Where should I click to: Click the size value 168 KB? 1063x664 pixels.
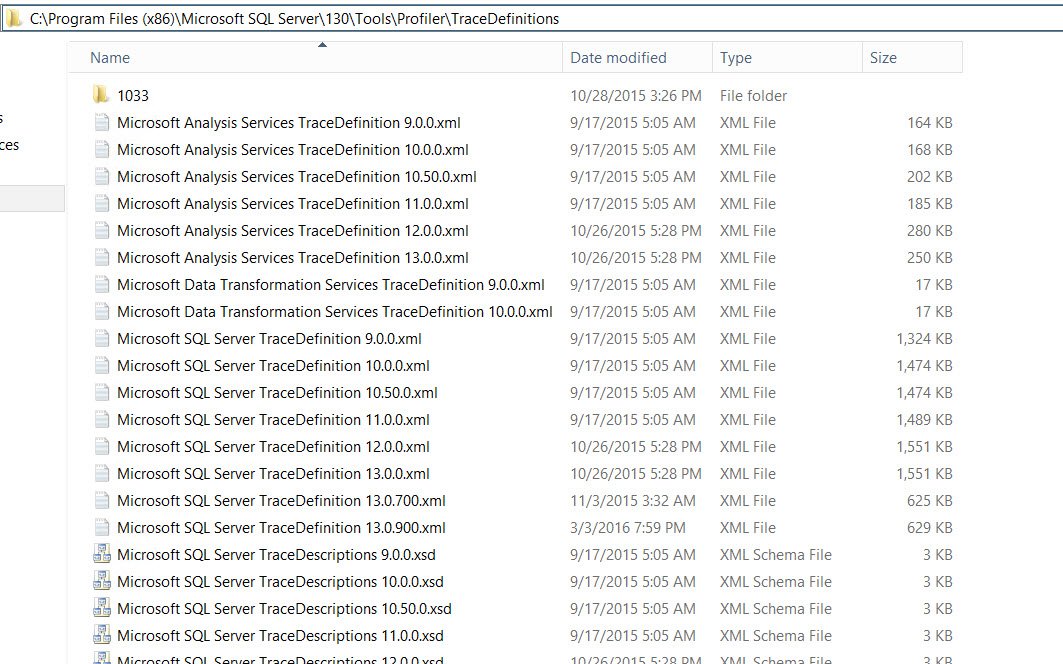click(929, 150)
